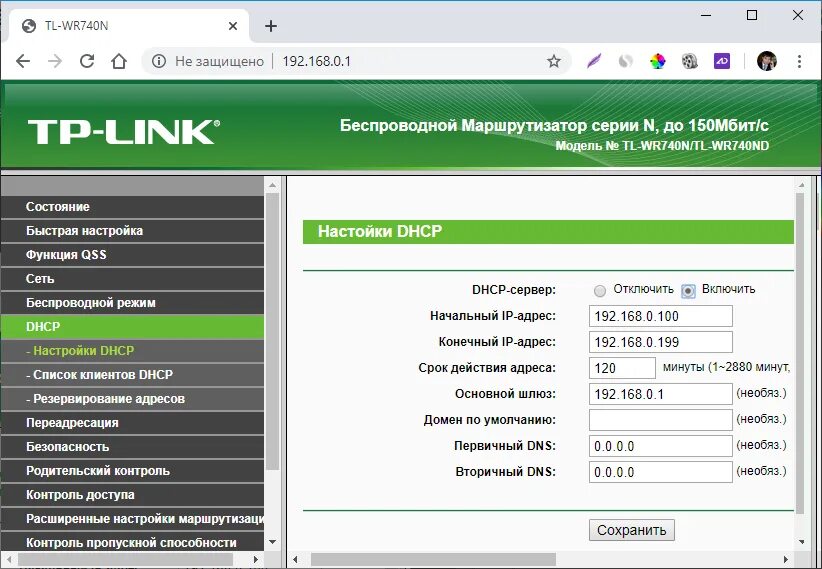Click main panel horizontal scroll left arrow
Screen dimensions: 822x569
pyautogui.click(x=296, y=560)
